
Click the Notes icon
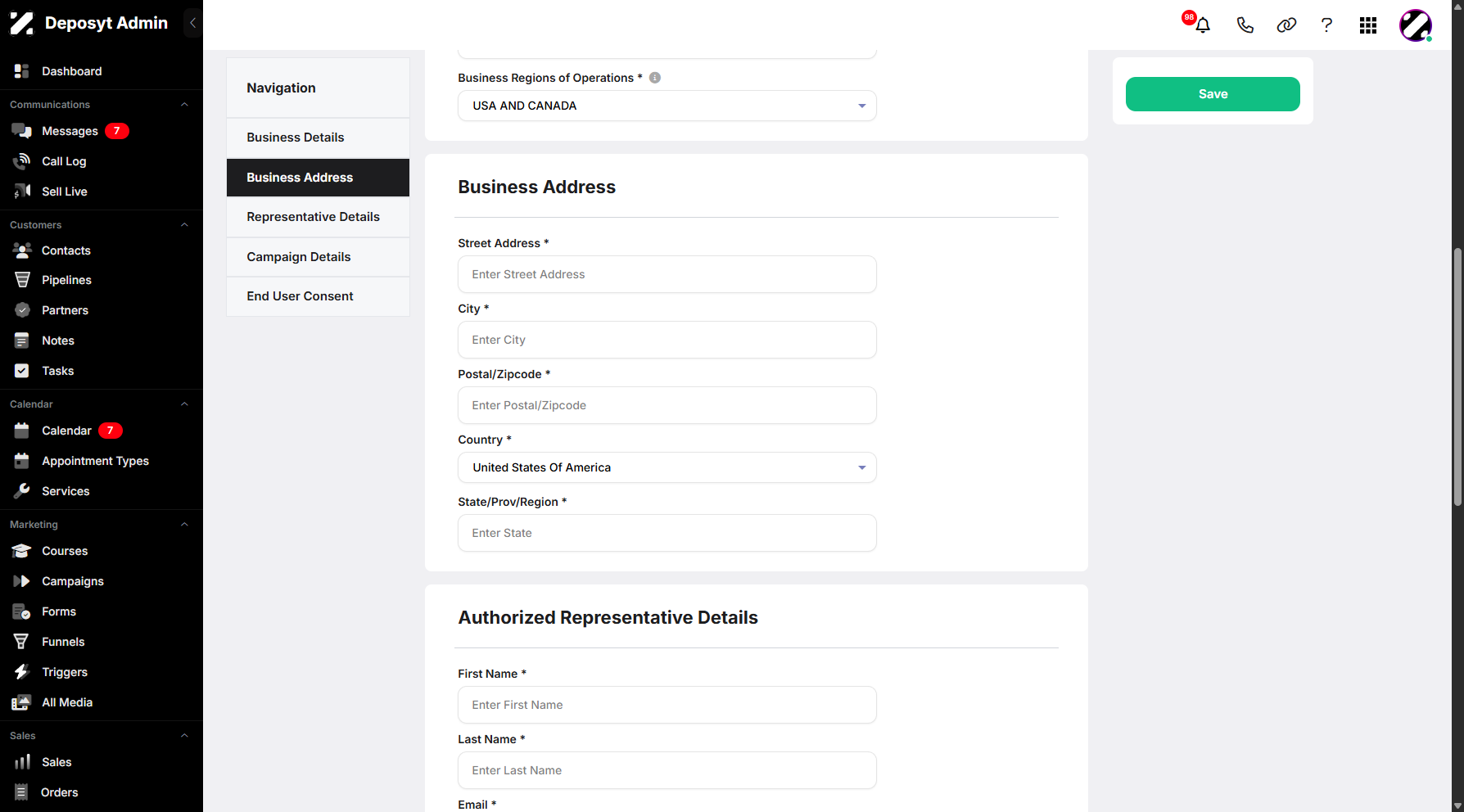[x=22, y=341]
